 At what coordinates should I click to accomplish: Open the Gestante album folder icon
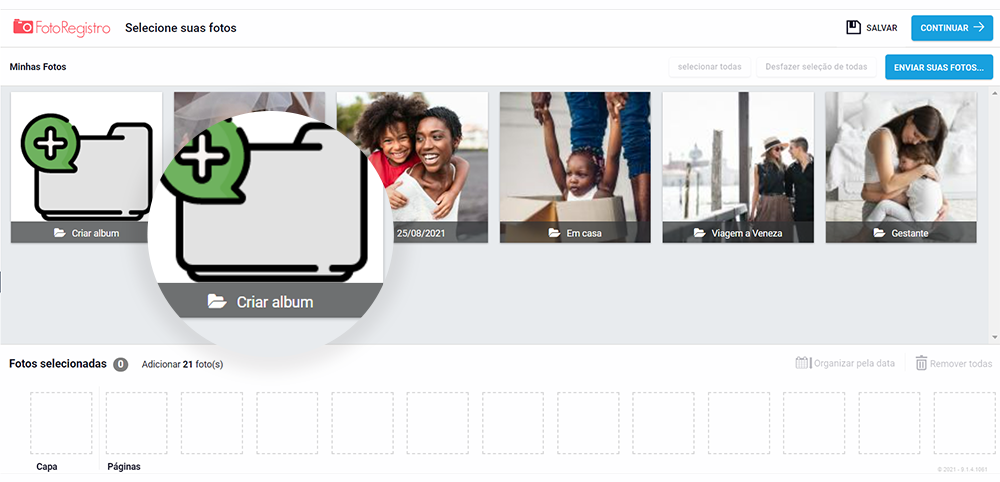point(879,233)
